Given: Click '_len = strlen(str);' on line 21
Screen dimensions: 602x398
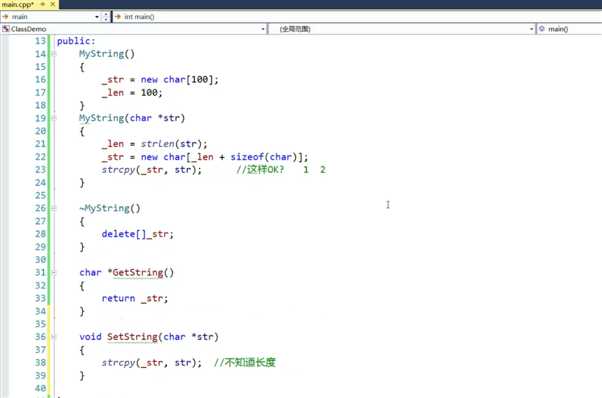Looking at the screenshot, I should (154, 144).
